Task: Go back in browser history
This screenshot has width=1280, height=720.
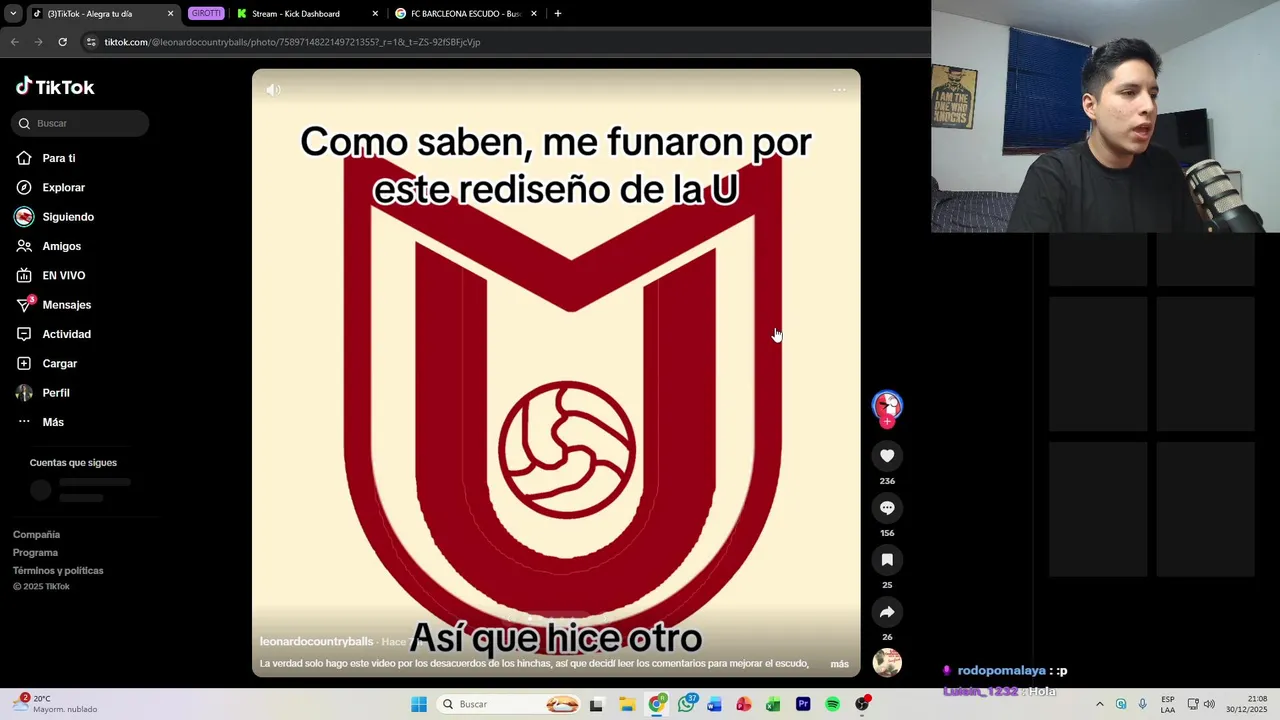Action: (x=14, y=42)
